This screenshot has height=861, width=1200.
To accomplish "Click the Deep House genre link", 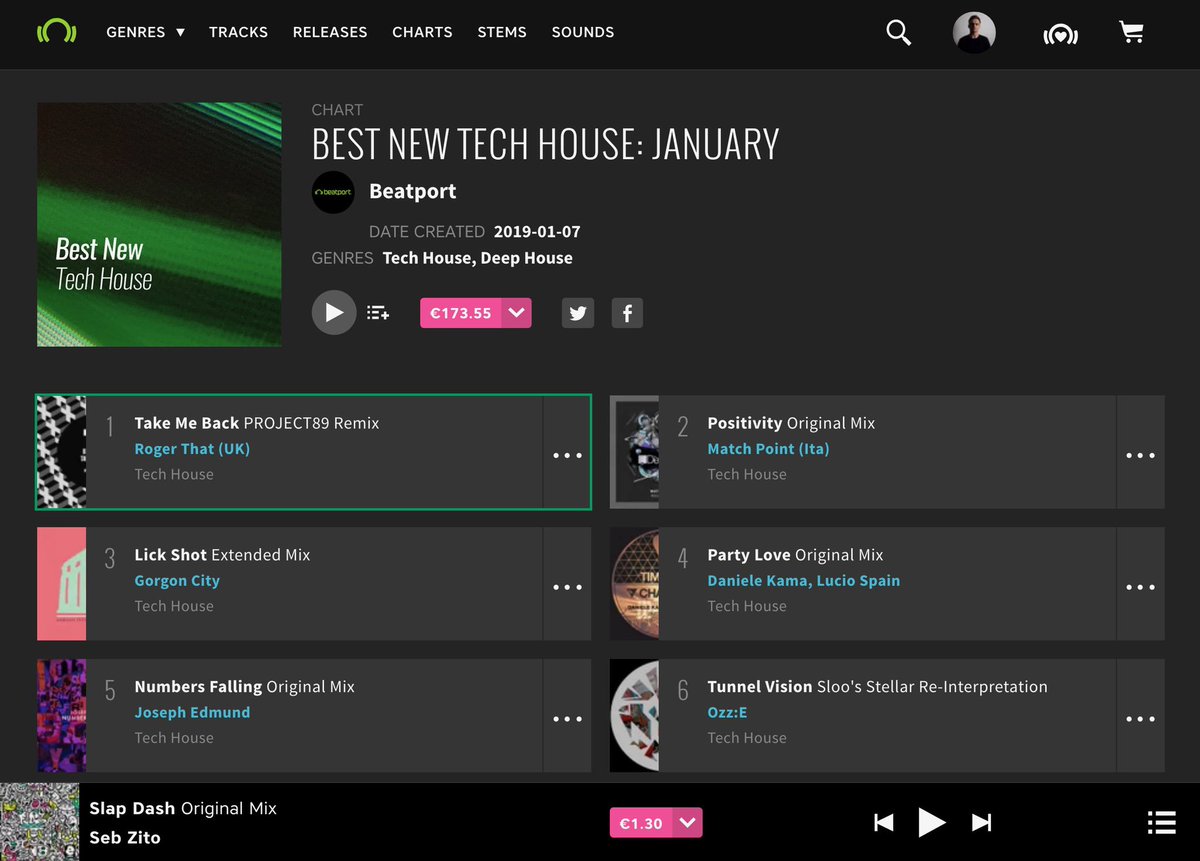I will click(526, 258).
